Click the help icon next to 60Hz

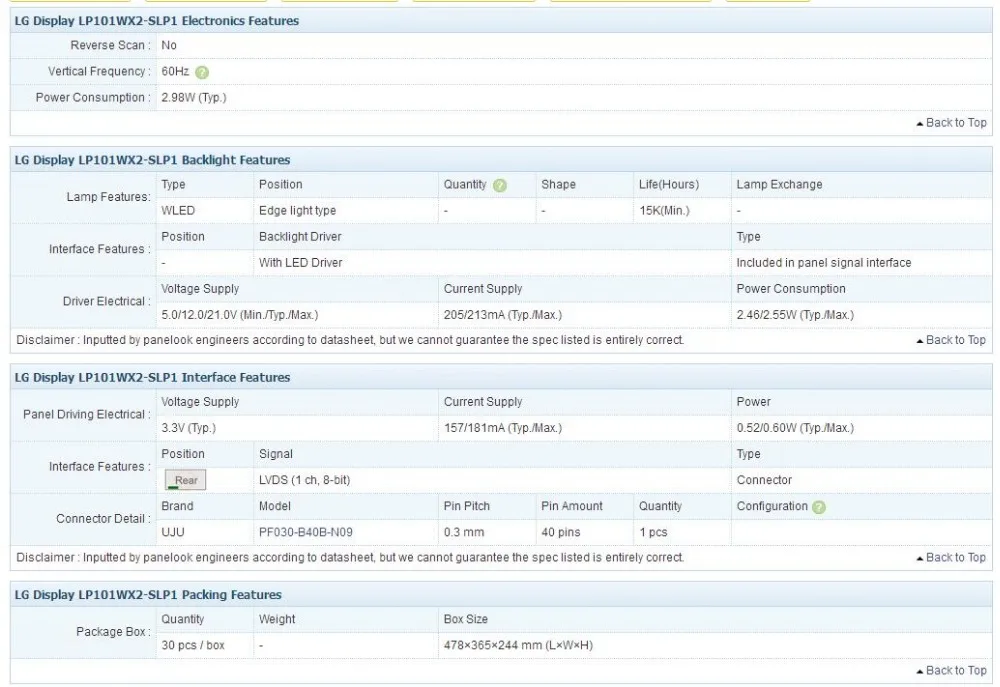click(x=202, y=72)
